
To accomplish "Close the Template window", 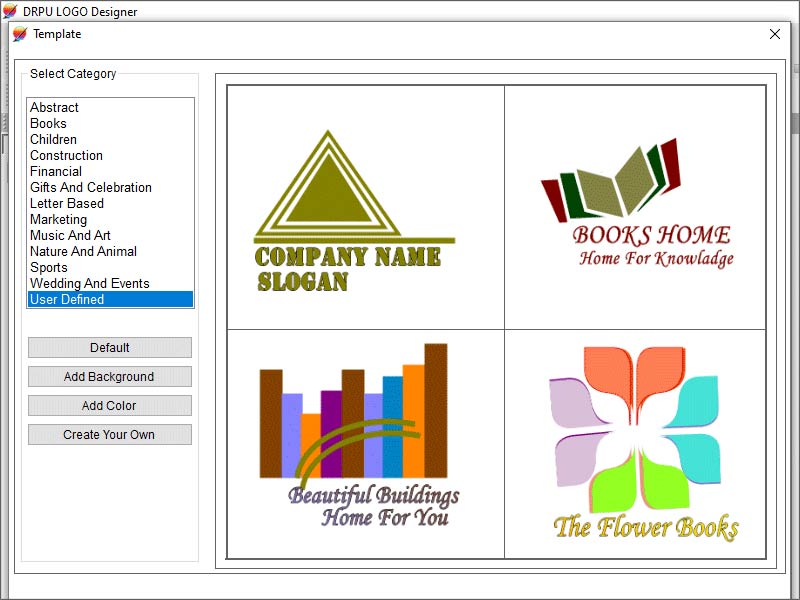I will tap(776, 33).
